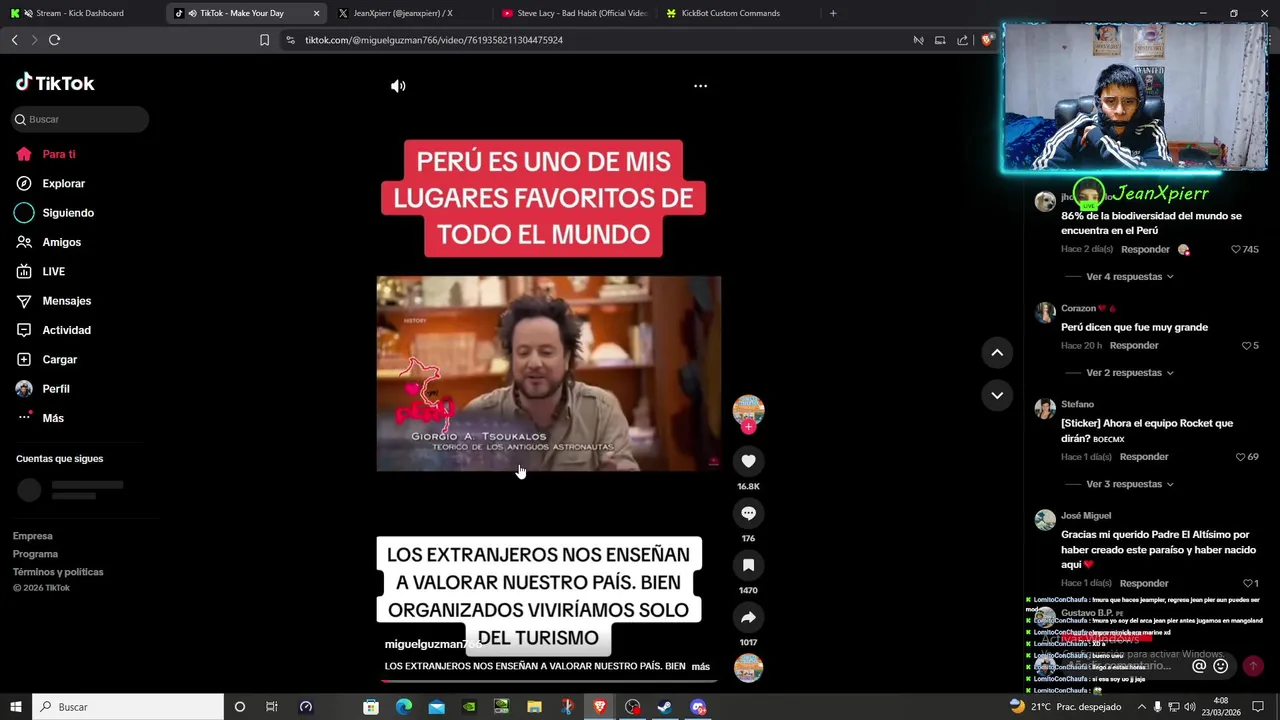This screenshot has height=720, width=1280.
Task: Like Corazon's comment with 5 likes
Action: pos(1247,345)
